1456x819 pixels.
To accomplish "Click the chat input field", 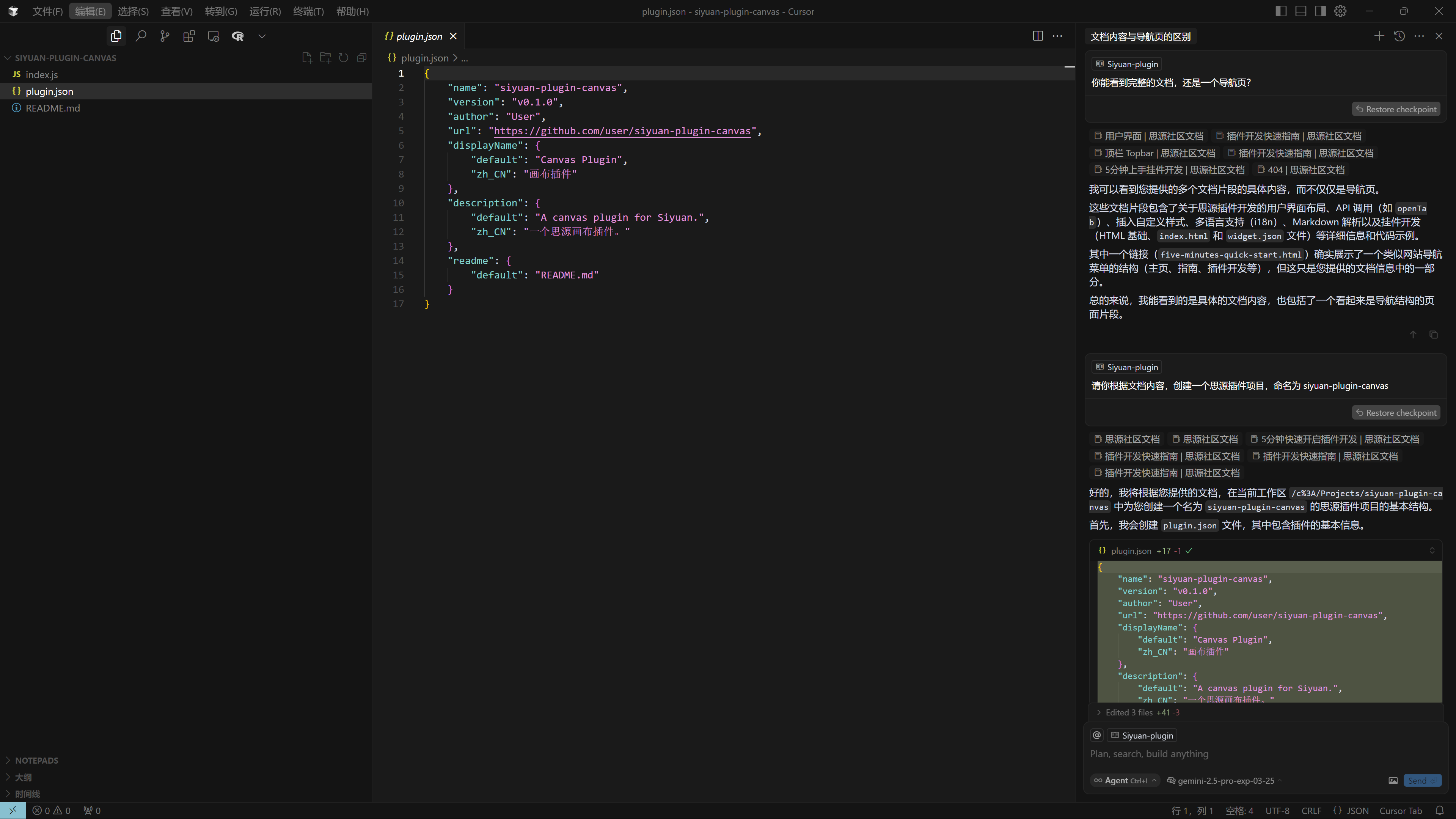I will coord(1244,754).
